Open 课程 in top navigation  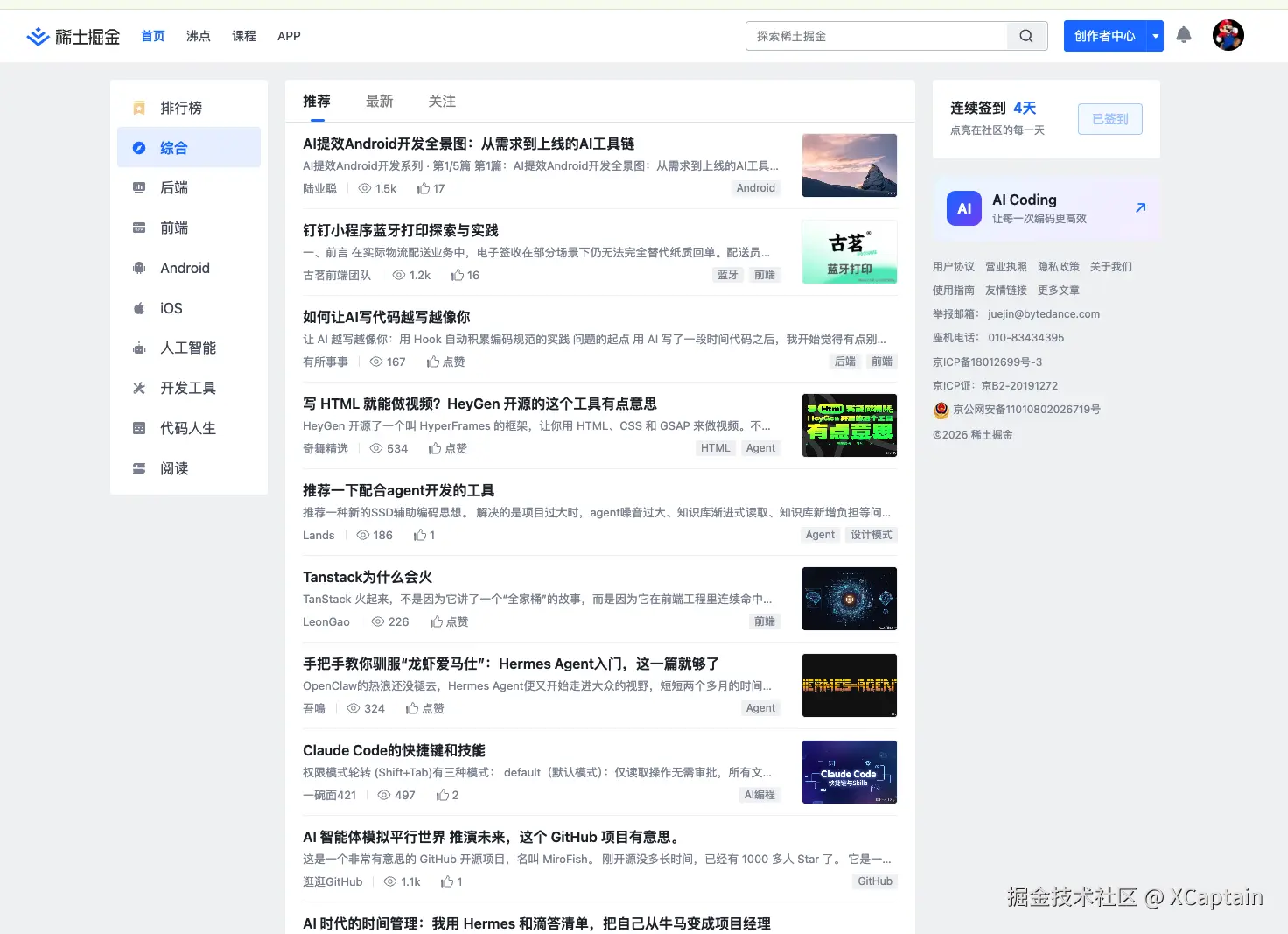pyautogui.click(x=244, y=36)
